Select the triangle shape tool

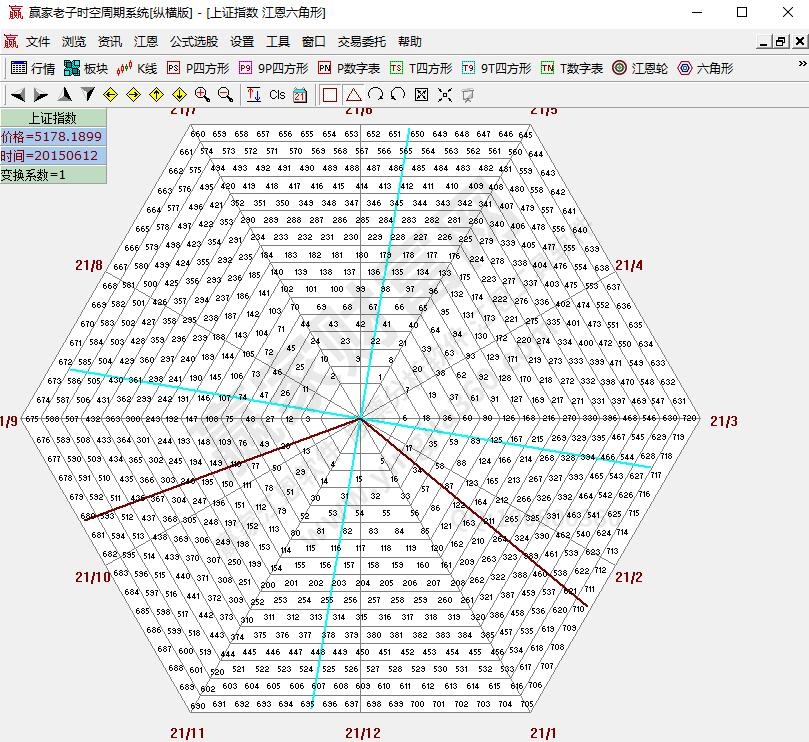coord(353,95)
